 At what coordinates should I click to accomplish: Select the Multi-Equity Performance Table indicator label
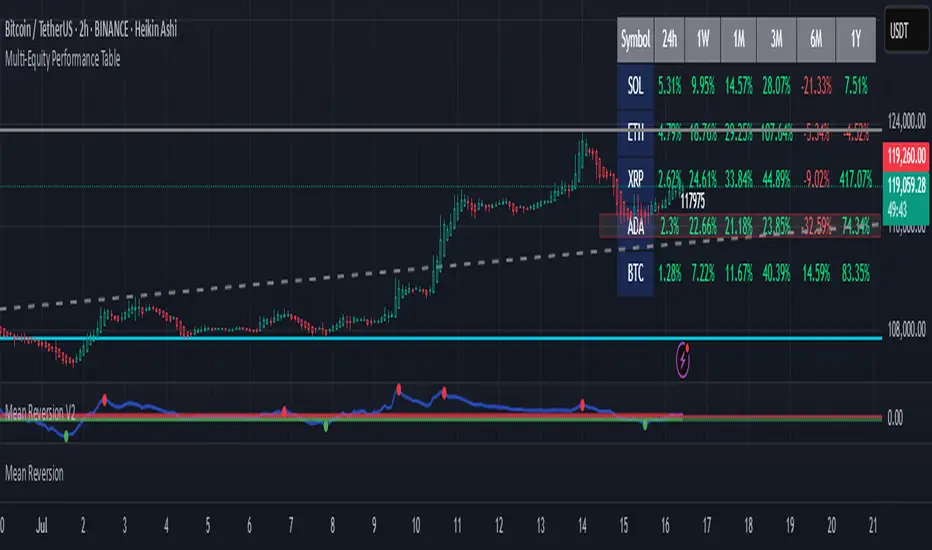[62, 59]
